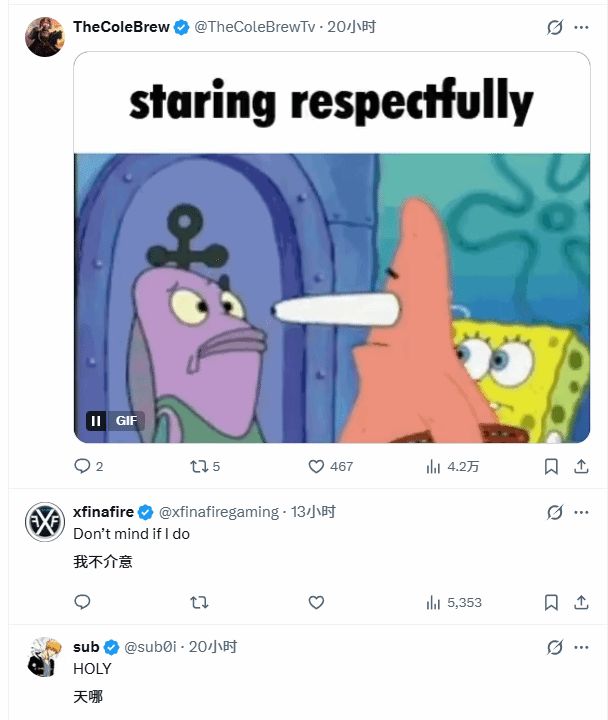
Task: View analytics for tweet with 4.2万 views
Action: click(x=434, y=466)
